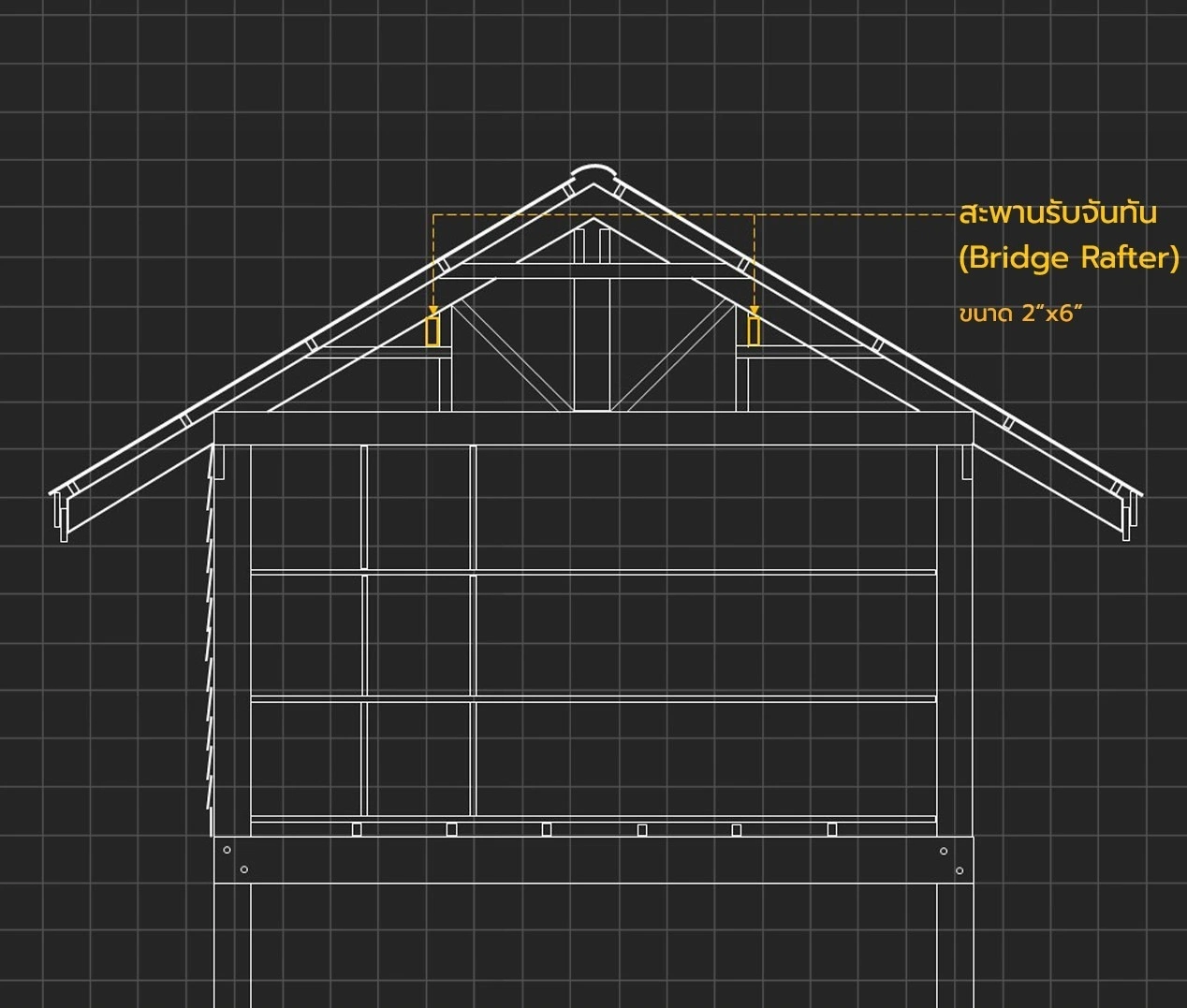The height and width of the screenshot is (1008, 1187).
Task: Click the wide floor beam with bolts
Action: pos(593,859)
